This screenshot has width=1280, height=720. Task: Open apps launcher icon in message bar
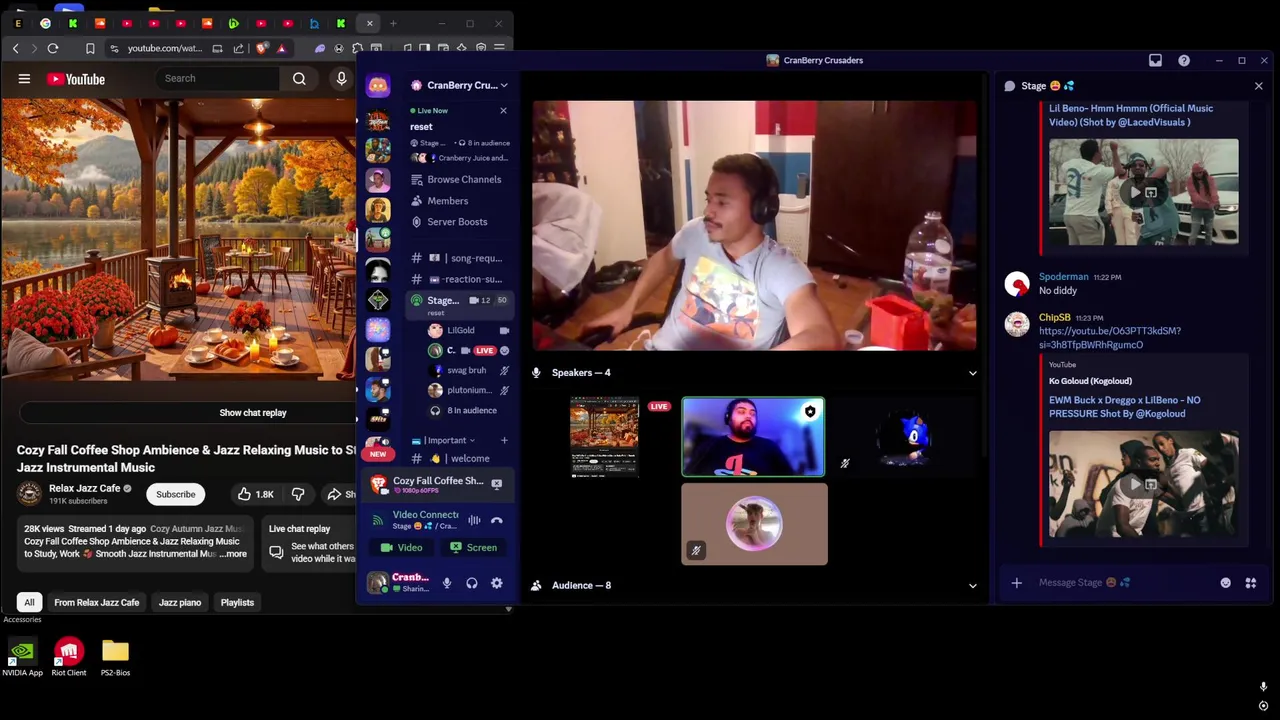pos(1250,582)
